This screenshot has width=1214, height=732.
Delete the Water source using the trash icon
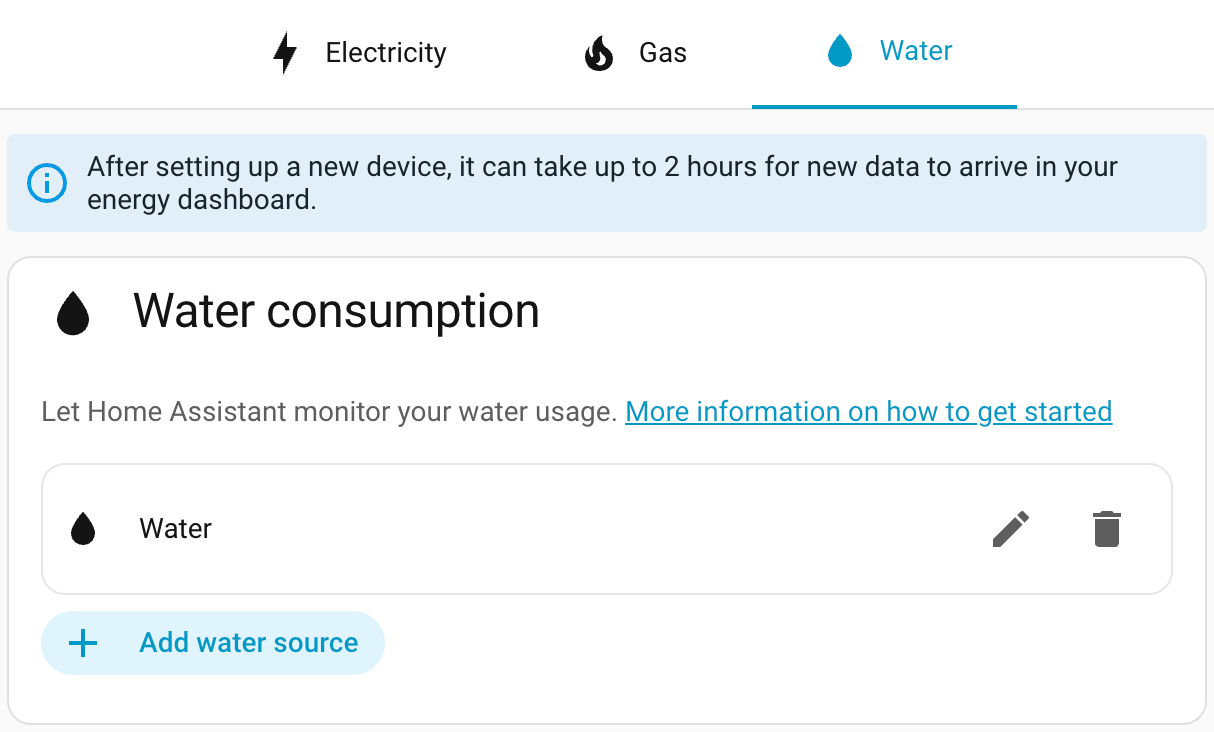point(1105,529)
